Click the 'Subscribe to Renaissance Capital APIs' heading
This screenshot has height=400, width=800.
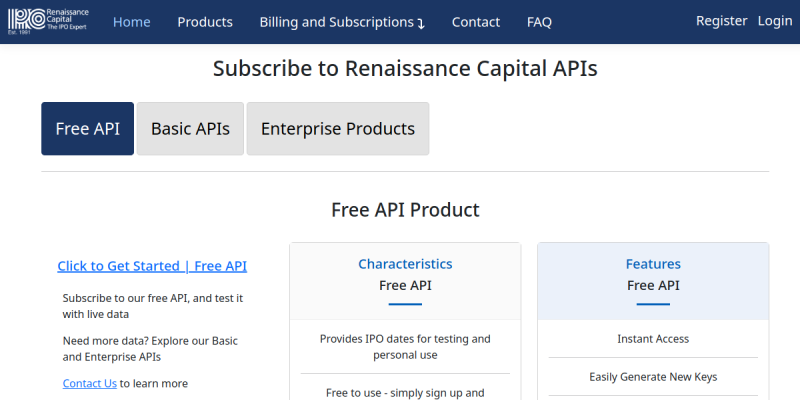405,68
